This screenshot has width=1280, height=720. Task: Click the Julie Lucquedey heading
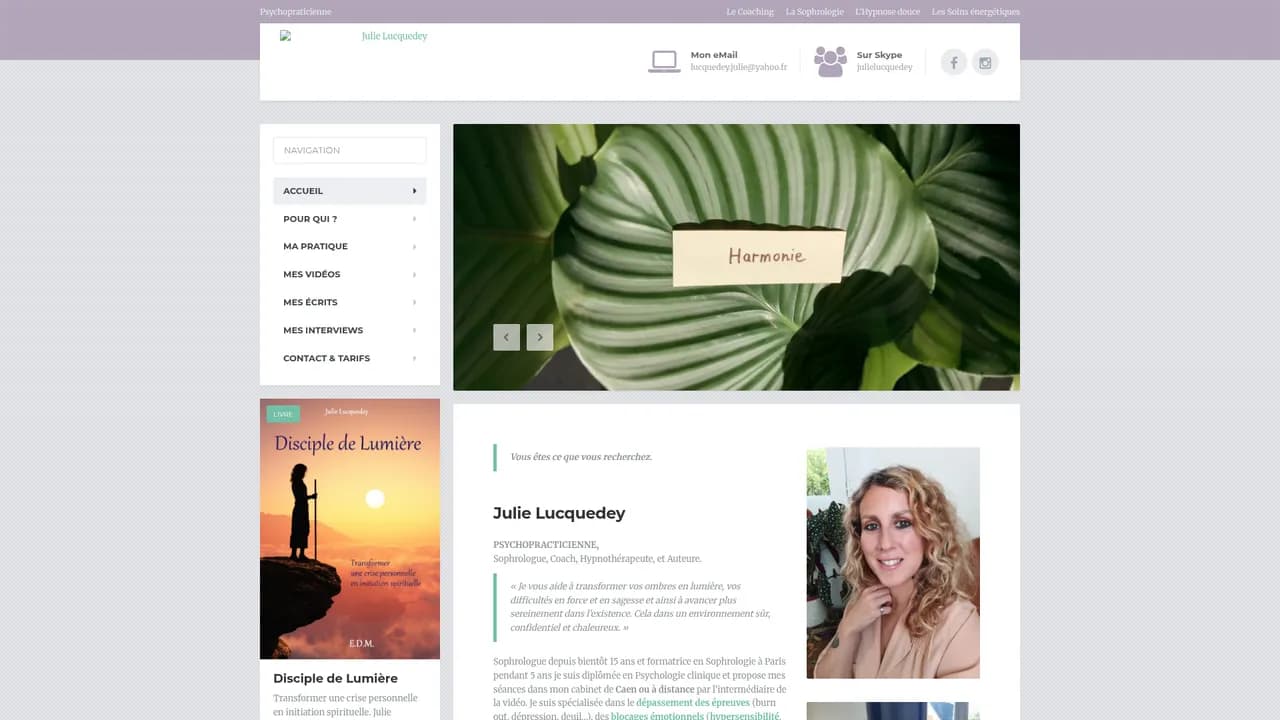[x=559, y=513]
